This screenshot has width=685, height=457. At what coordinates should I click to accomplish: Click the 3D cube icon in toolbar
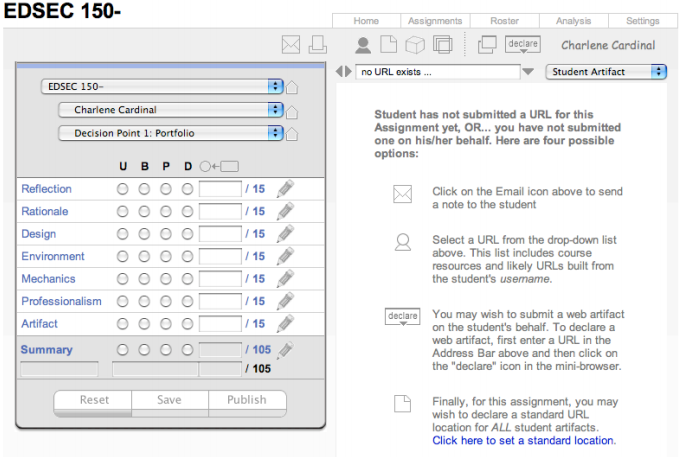click(415, 44)
